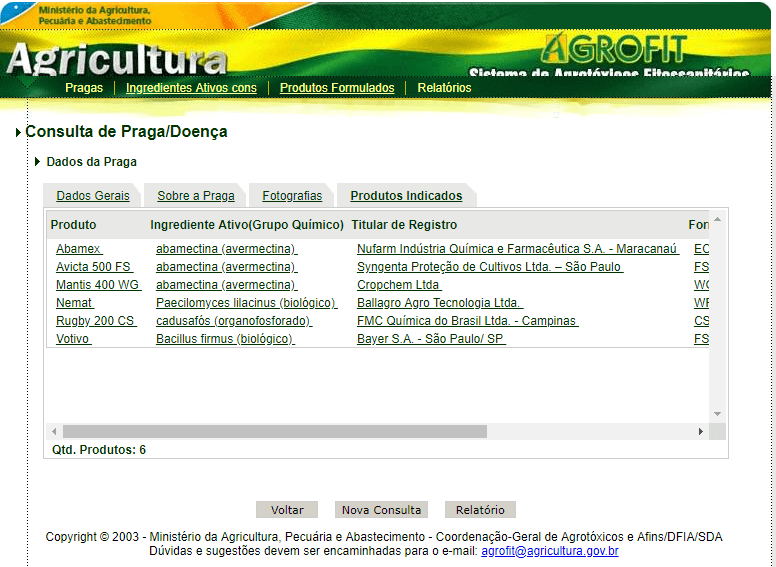Open the Rugby 200 CS product
The width and height of the screenshot is (776, 567).
(95, 321)
